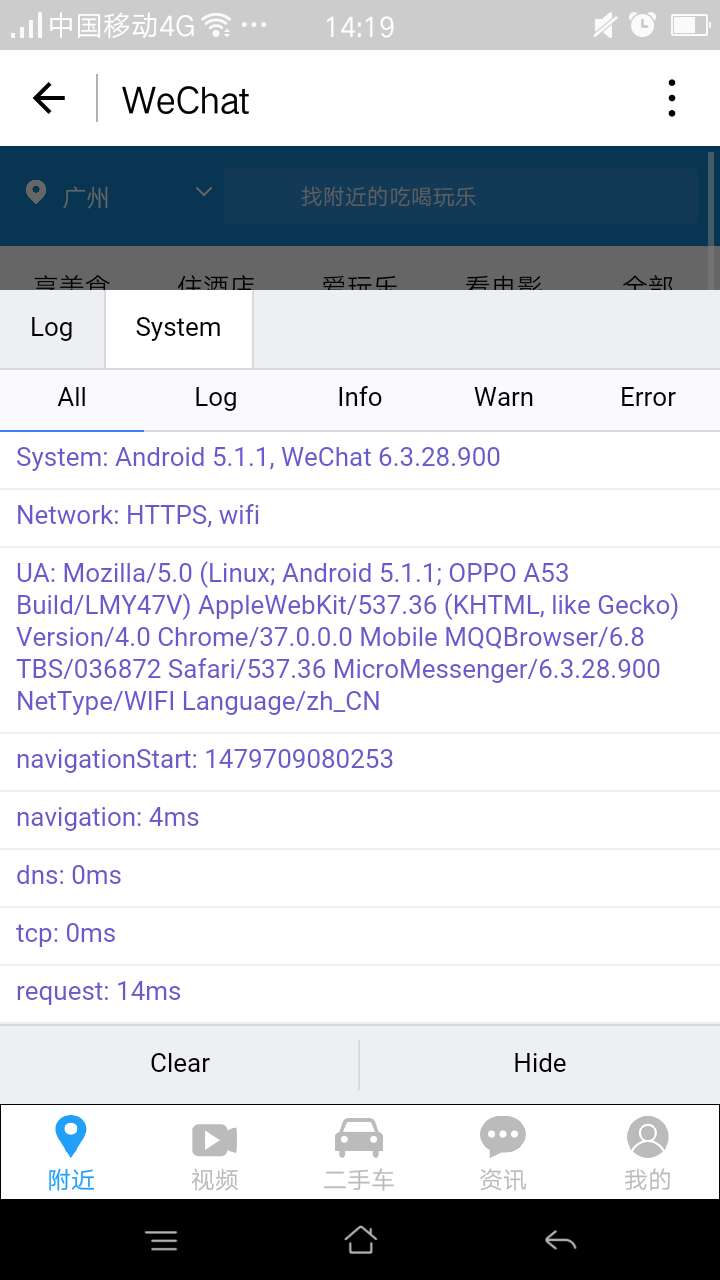Select the Network: HTTPS, wifi line
The image size is (720, 1280).
click(360, 516)
